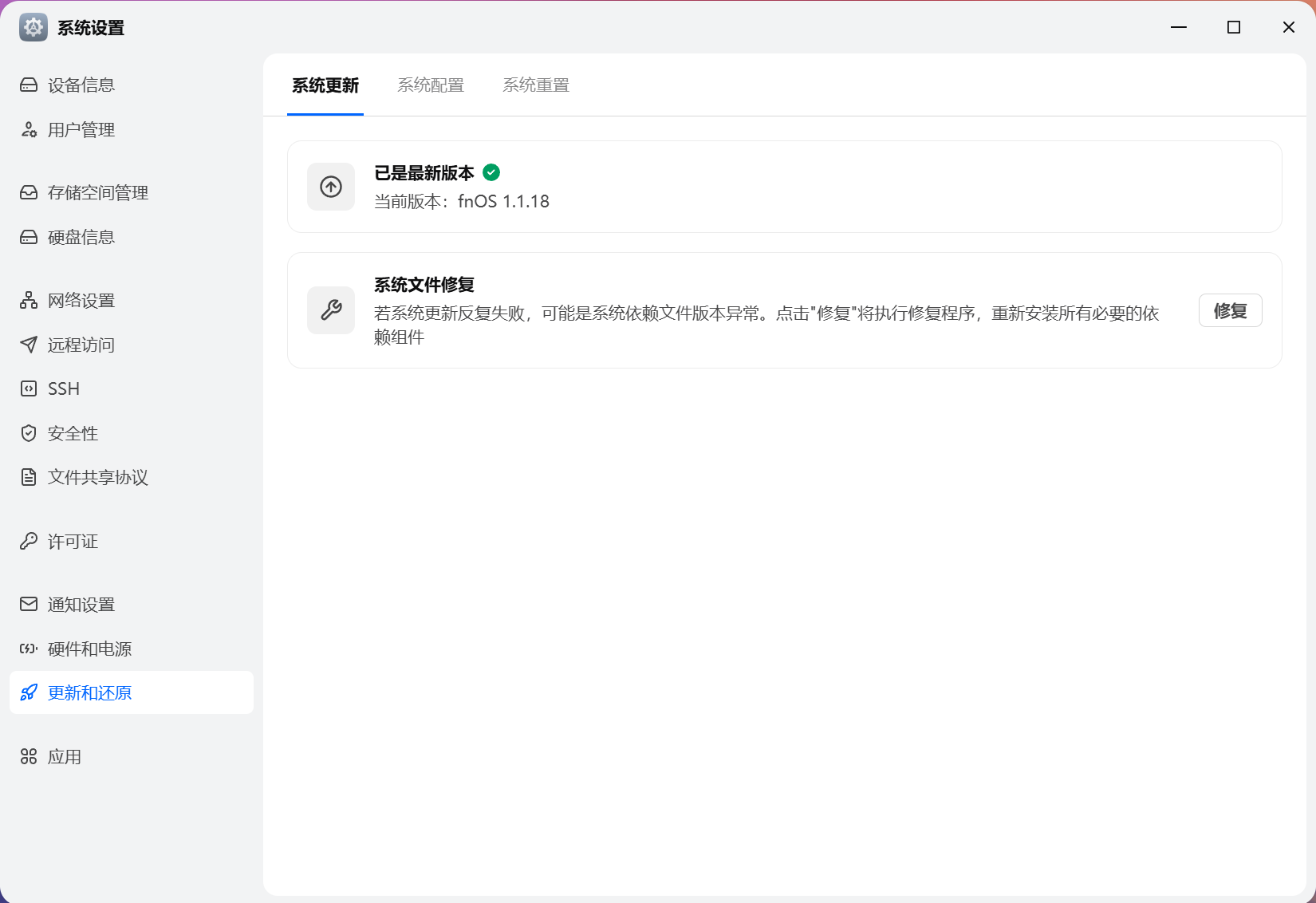This screenshot has width=1316, height=903.
Task: Go to 许可证 page
Action: point(132,541)
